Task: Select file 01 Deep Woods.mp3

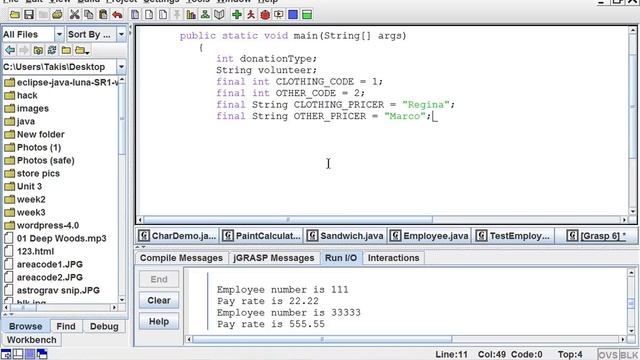Action: click(56, 238)
